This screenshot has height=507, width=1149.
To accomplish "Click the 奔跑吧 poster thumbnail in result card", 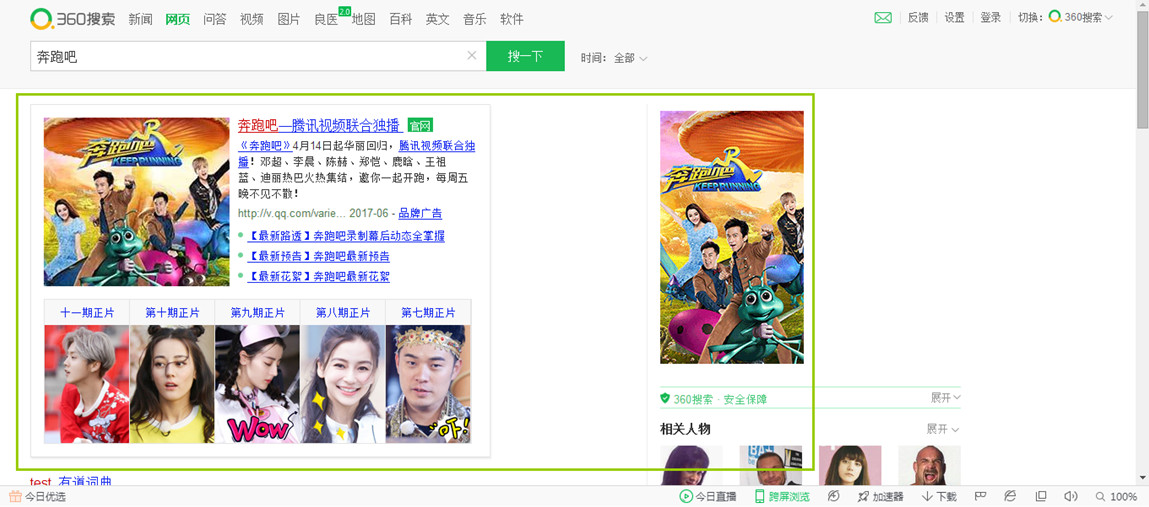I will (136, 201).
